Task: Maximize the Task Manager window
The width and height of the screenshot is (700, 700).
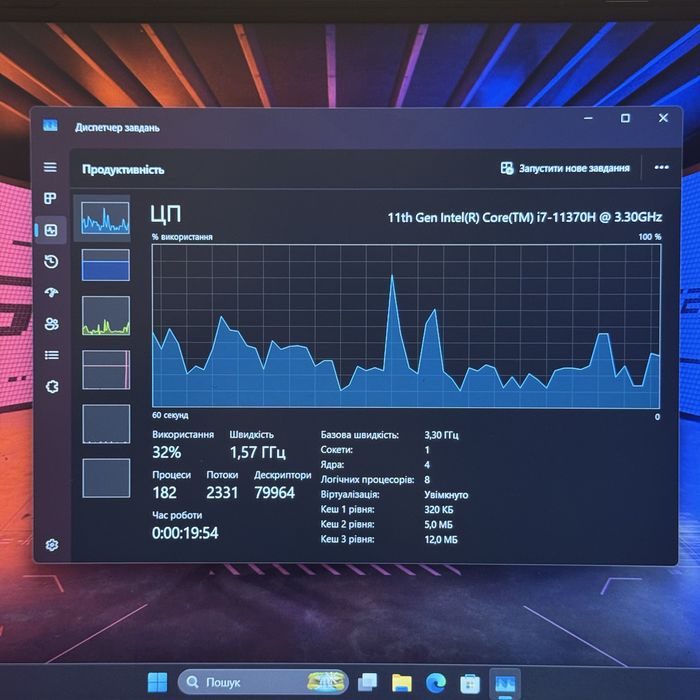Action: point(625,118)
